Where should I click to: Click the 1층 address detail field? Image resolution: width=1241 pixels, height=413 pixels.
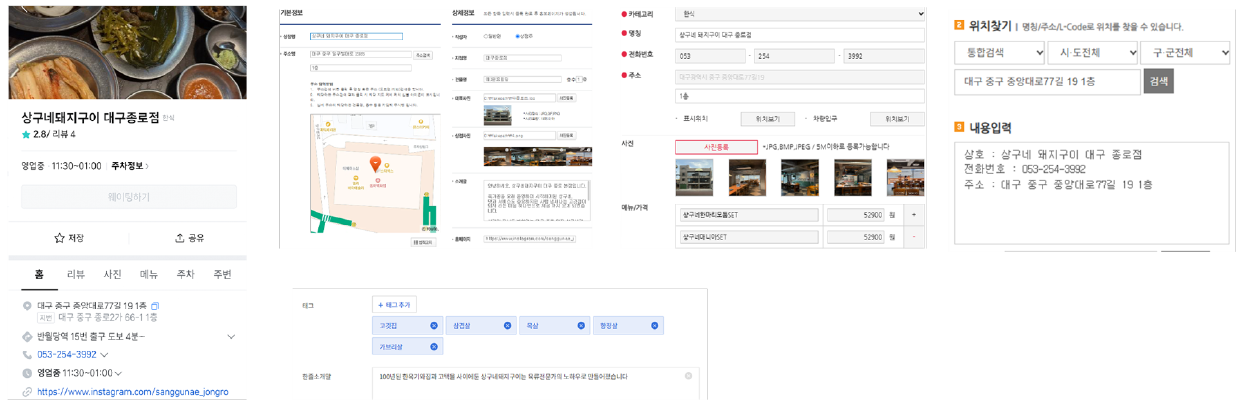pos(800,95)
